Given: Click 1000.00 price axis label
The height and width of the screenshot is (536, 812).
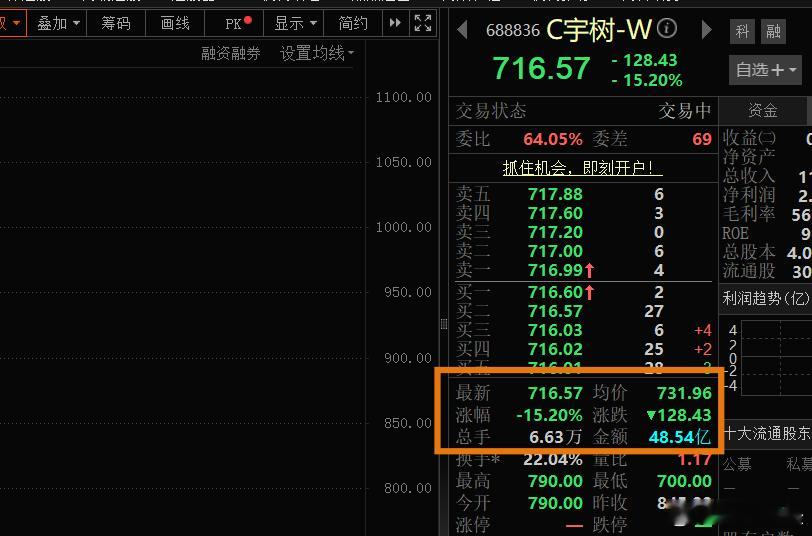Looking at the screenshot, I should pos(403,227).
